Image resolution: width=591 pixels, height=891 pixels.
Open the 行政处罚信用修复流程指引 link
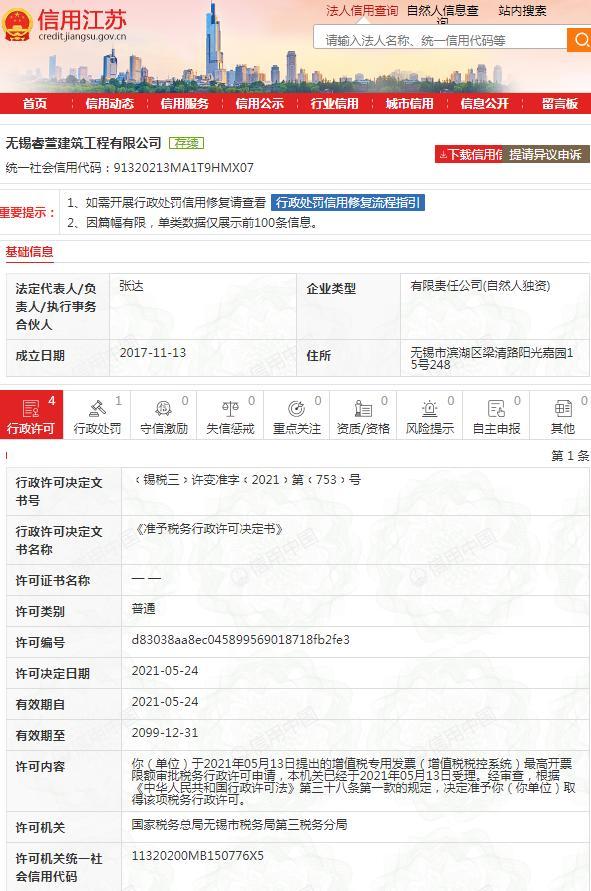348,202
